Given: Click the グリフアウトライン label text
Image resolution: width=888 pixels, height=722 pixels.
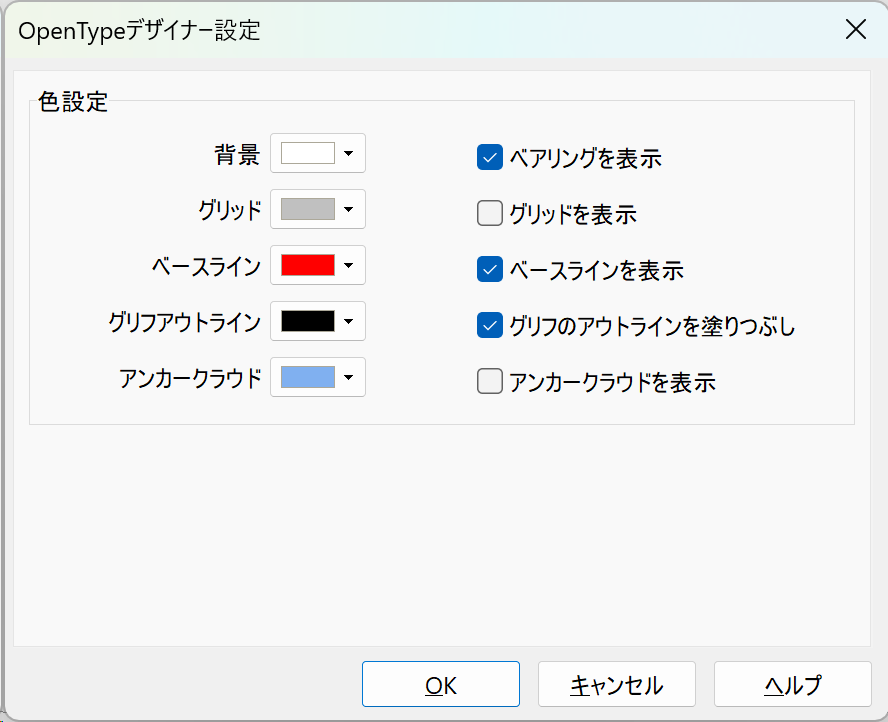Looking at the screenshot, I should 185,322.
